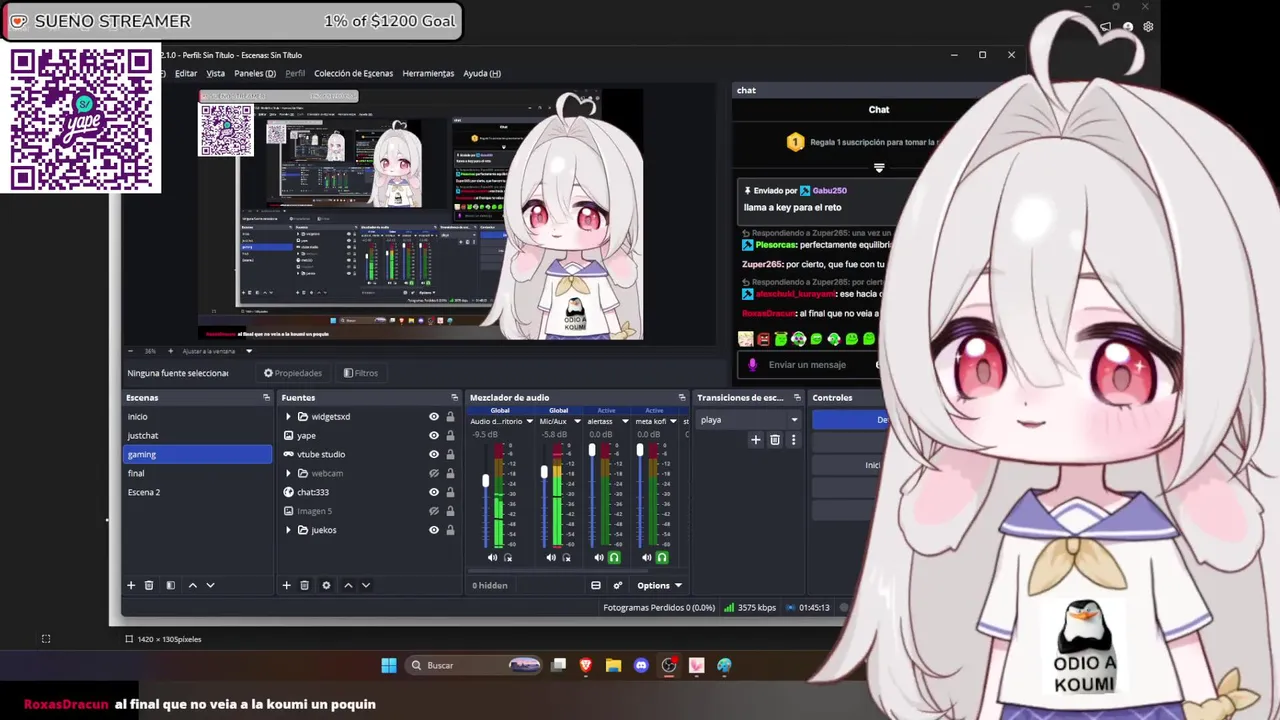The height and width of the screenshot is (720, 1280).
Task: Open the Ayuda (H) menu
Action: pos(482,73)
